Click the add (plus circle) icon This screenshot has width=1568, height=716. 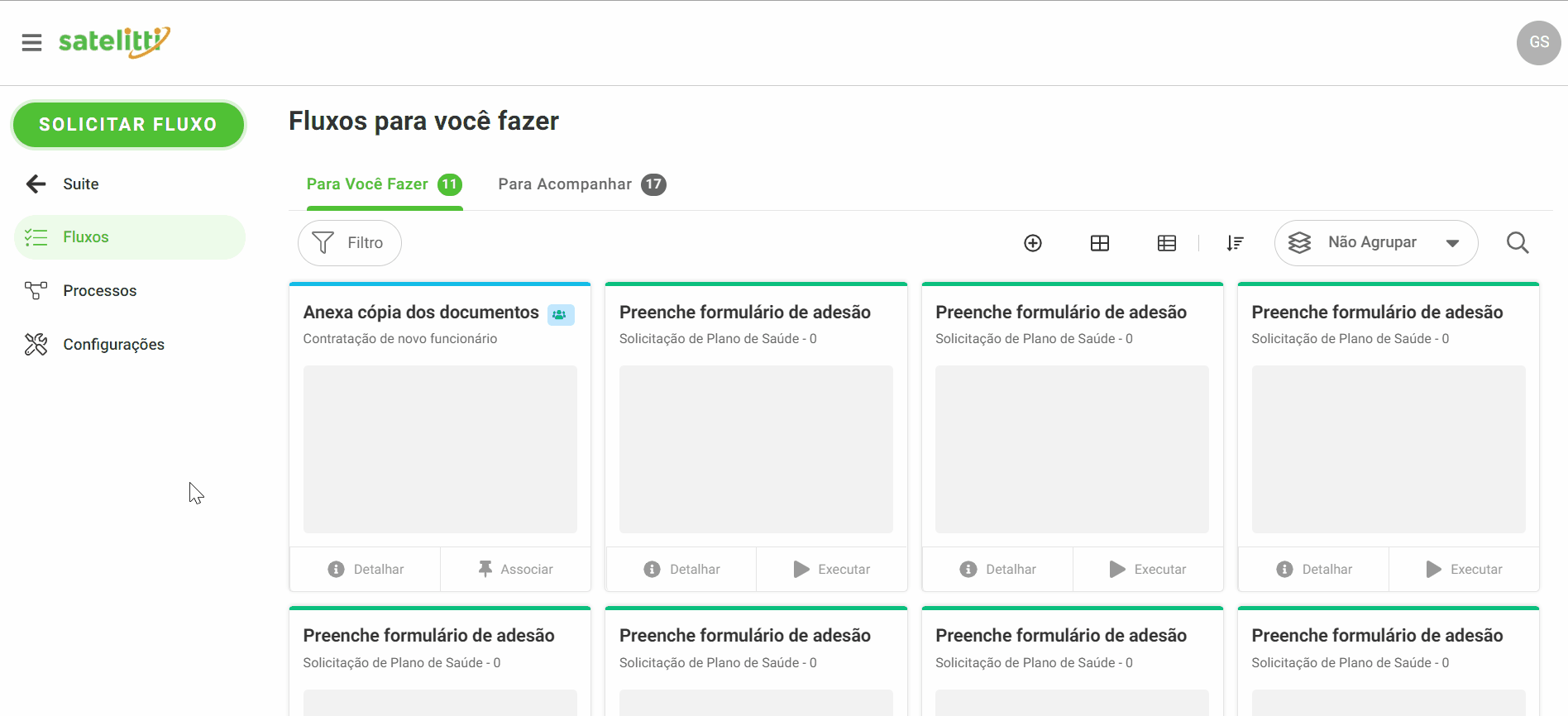tap(1033, 243)
